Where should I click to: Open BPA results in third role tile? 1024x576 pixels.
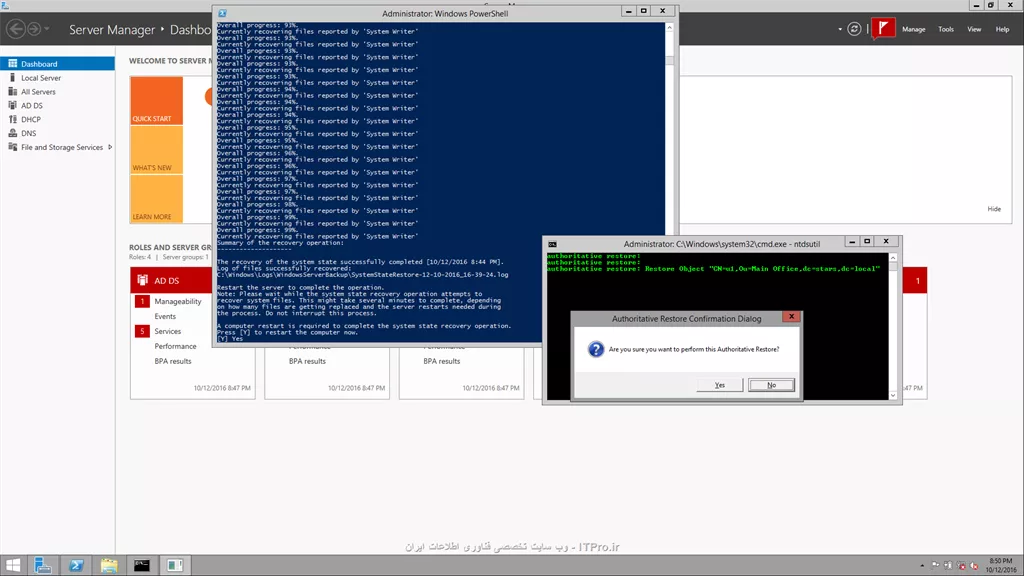441,361
